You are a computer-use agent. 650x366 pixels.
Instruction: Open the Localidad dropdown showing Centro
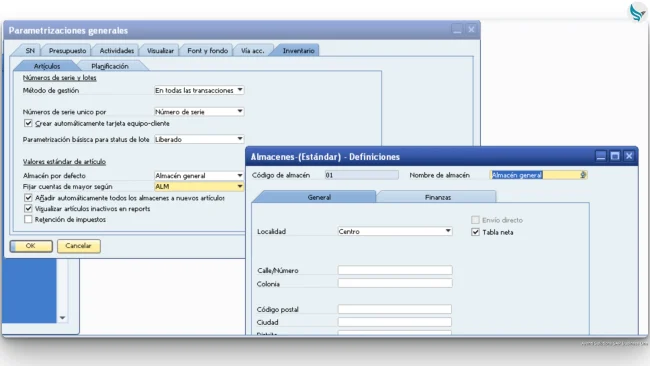click(x=448, y=231)
